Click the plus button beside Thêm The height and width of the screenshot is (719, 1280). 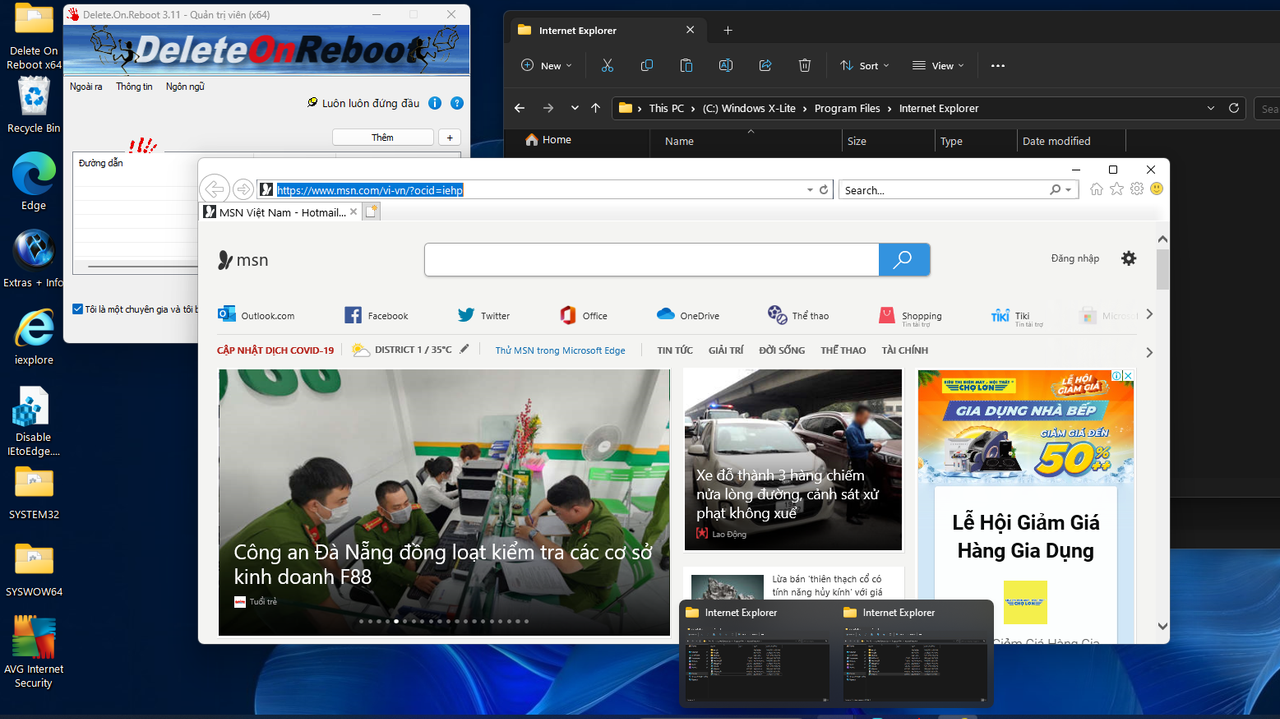(450, 137)
